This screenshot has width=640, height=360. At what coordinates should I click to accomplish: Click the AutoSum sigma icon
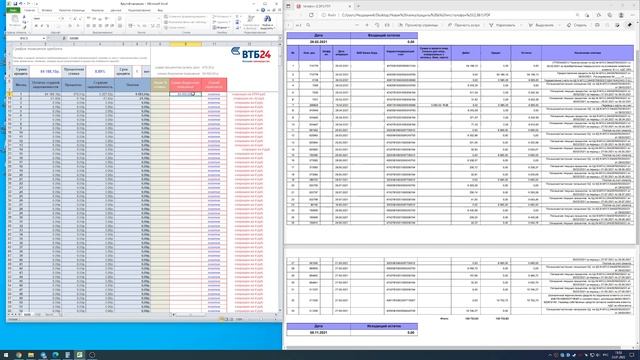tap(238, 17)
